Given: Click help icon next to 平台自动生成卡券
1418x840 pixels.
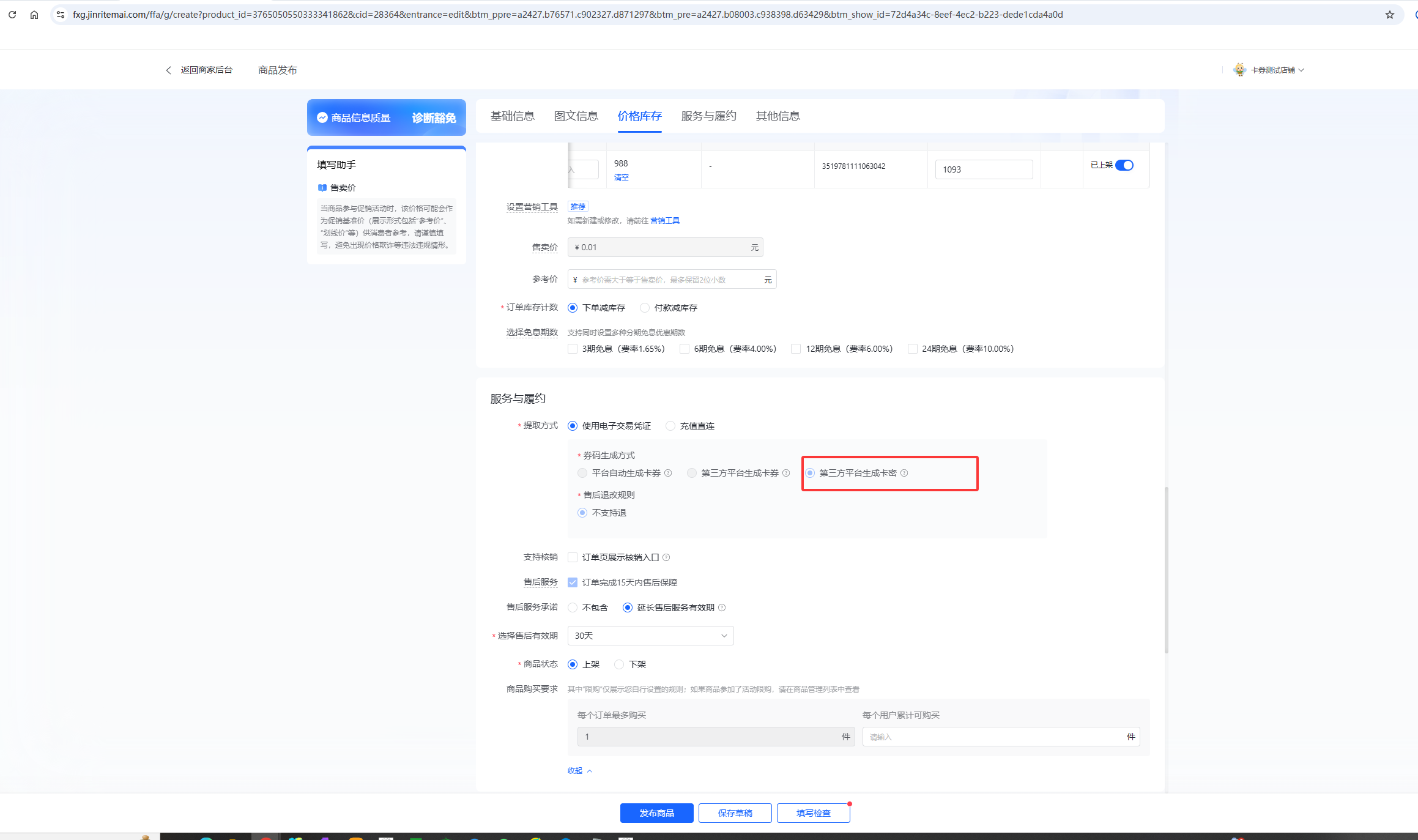Looking at the screenshot, I should pos(668,473).
